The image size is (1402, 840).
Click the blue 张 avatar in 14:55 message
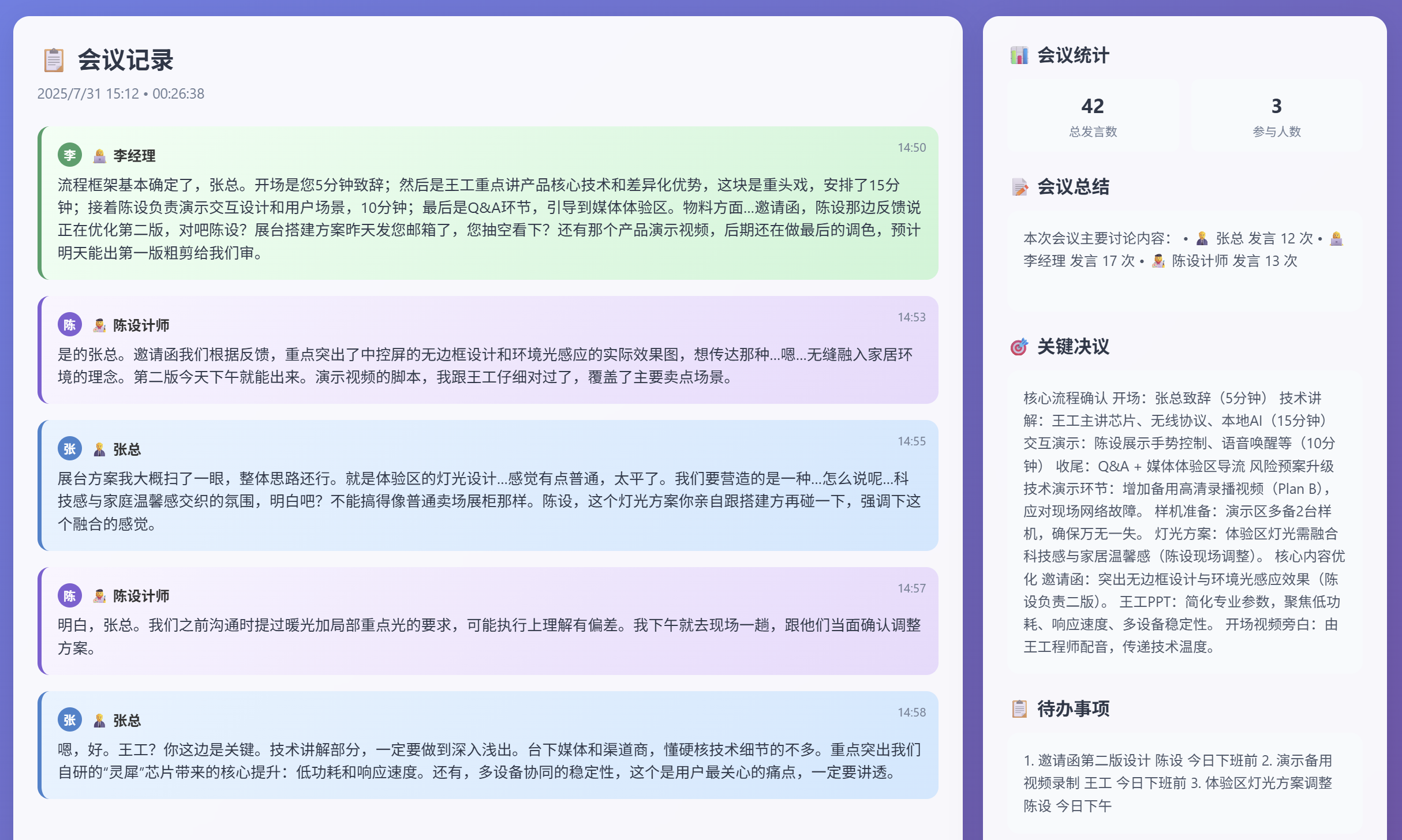[70, 449]
